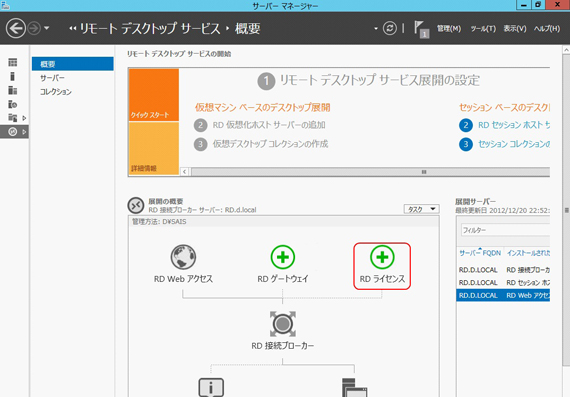Select the Local Server sidebar icon
Viewport: 570px width, 397px height.
point(12,76)
